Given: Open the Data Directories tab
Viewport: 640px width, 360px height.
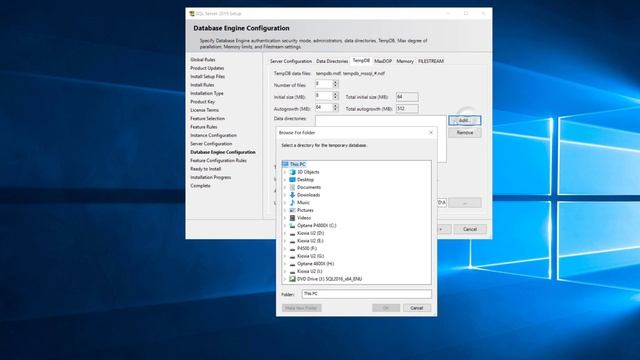Looking at the screenshot, I should point(332,61).
